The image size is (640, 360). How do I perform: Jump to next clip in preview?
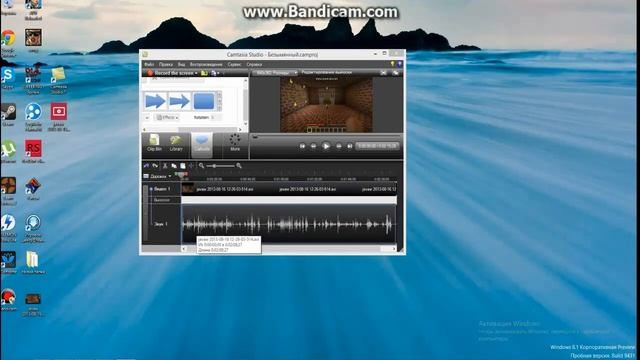coord(350,146)
